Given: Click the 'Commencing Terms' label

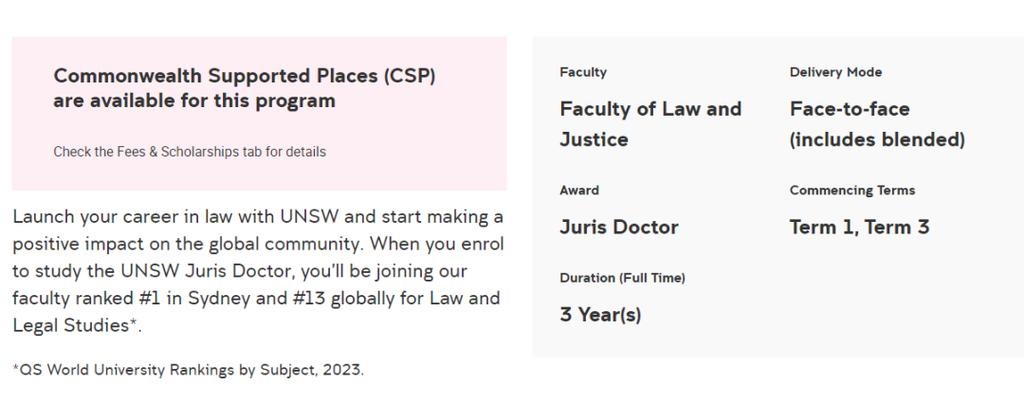Looking at the screenshot, I should pyautogui.click(x=852, y=191).
